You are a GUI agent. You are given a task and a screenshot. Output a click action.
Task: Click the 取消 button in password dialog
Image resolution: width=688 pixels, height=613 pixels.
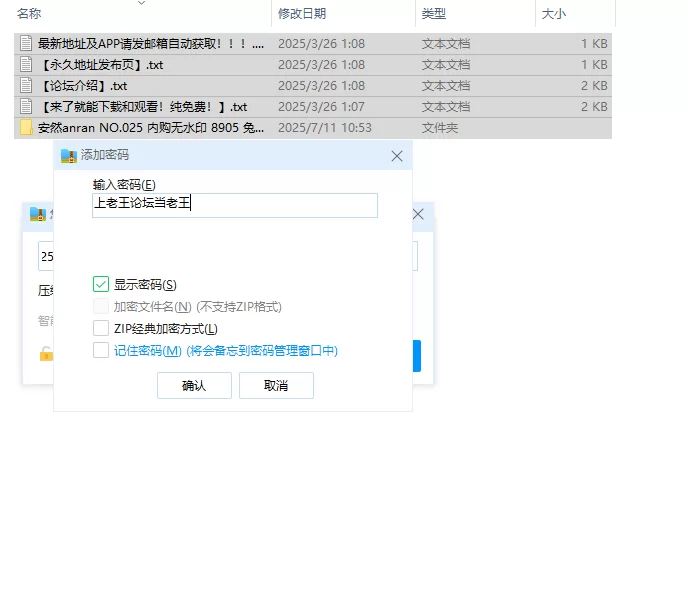click(276, 385)
